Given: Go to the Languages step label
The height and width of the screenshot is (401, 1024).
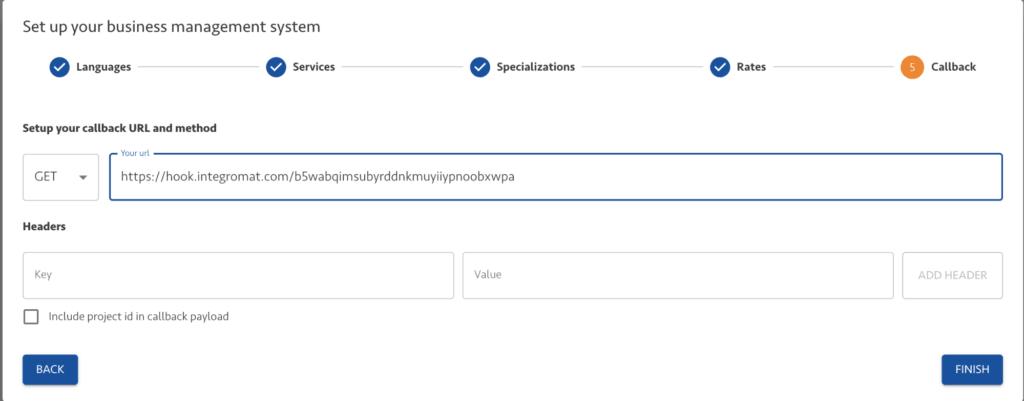Looking at the screenshot, I should (x=103, y=67).
